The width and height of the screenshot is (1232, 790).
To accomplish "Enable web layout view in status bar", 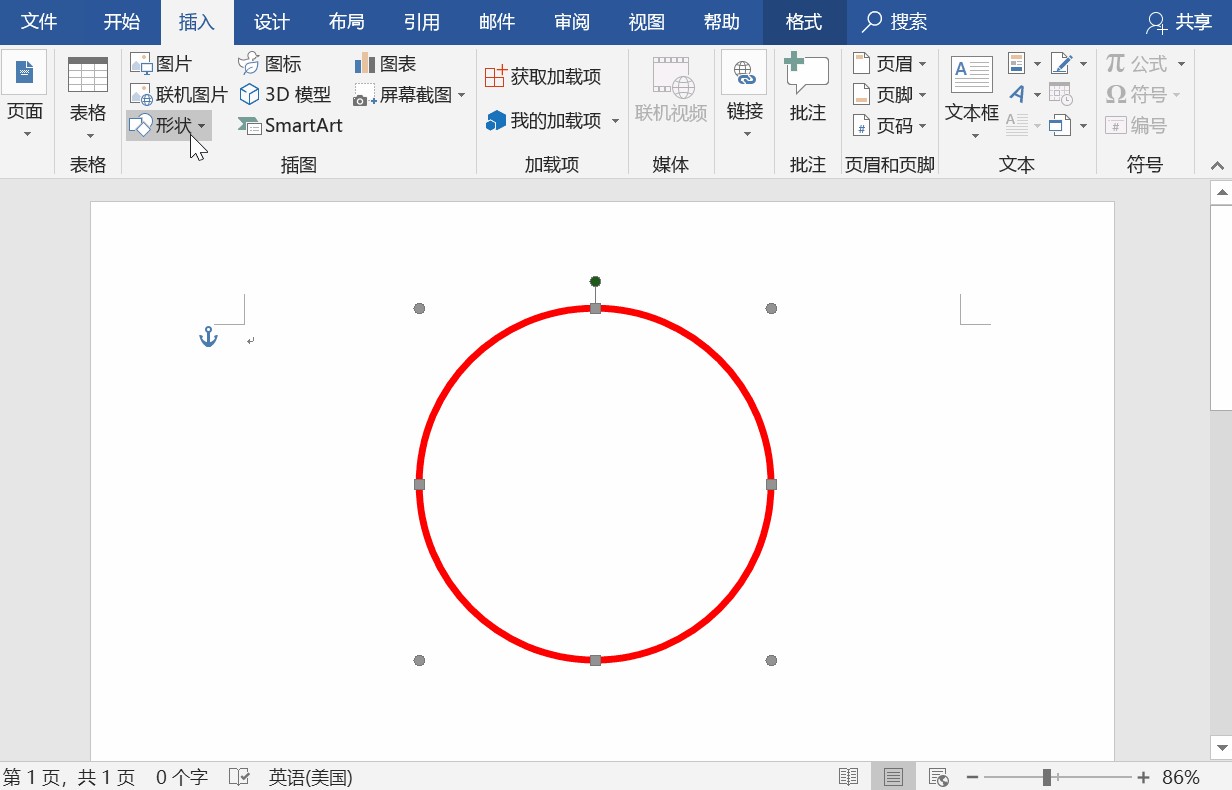I will (x=938, y=777).
